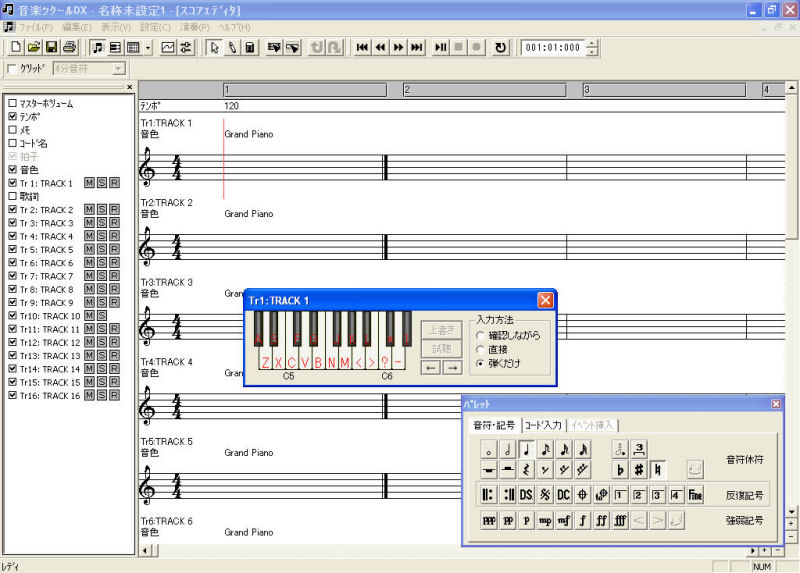Insert the D.S. repeat sign

point(526,495)
